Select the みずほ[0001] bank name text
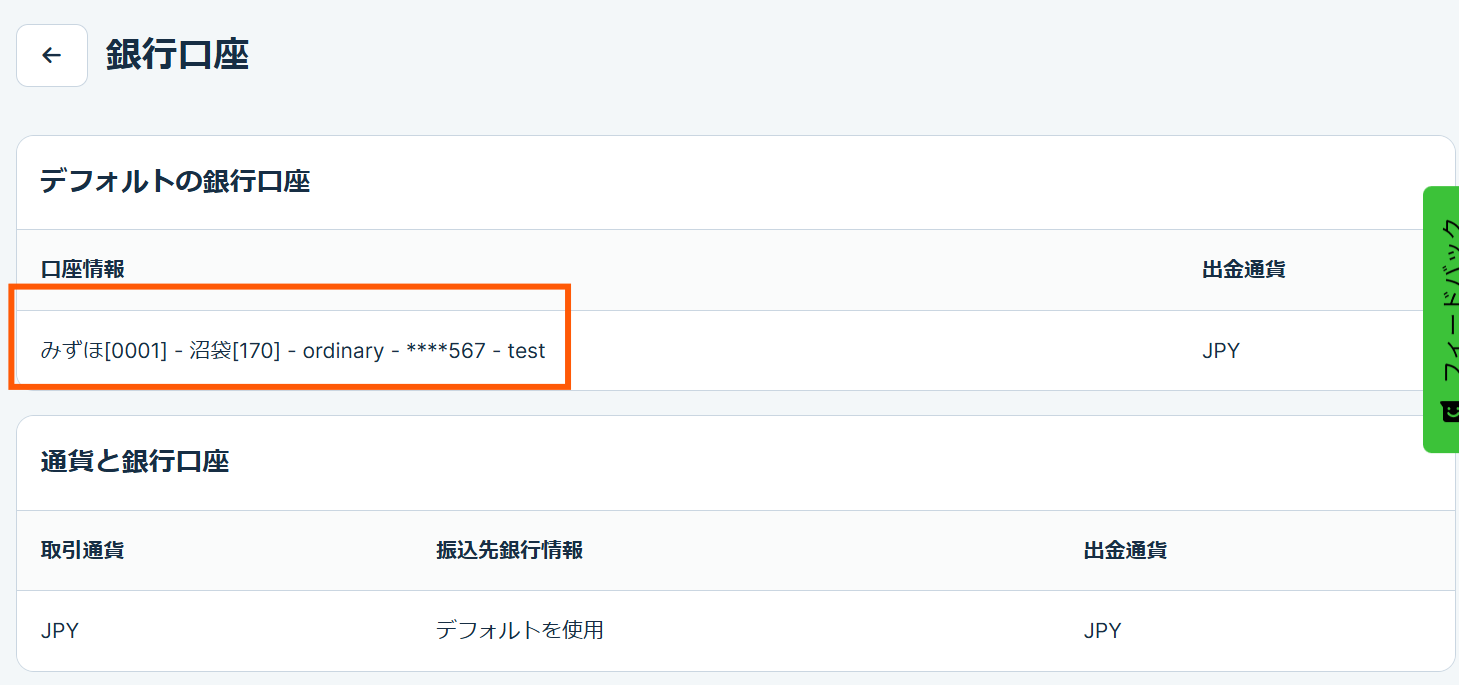This screenshot has width=1459, height=685. click(x=104, y=351)
